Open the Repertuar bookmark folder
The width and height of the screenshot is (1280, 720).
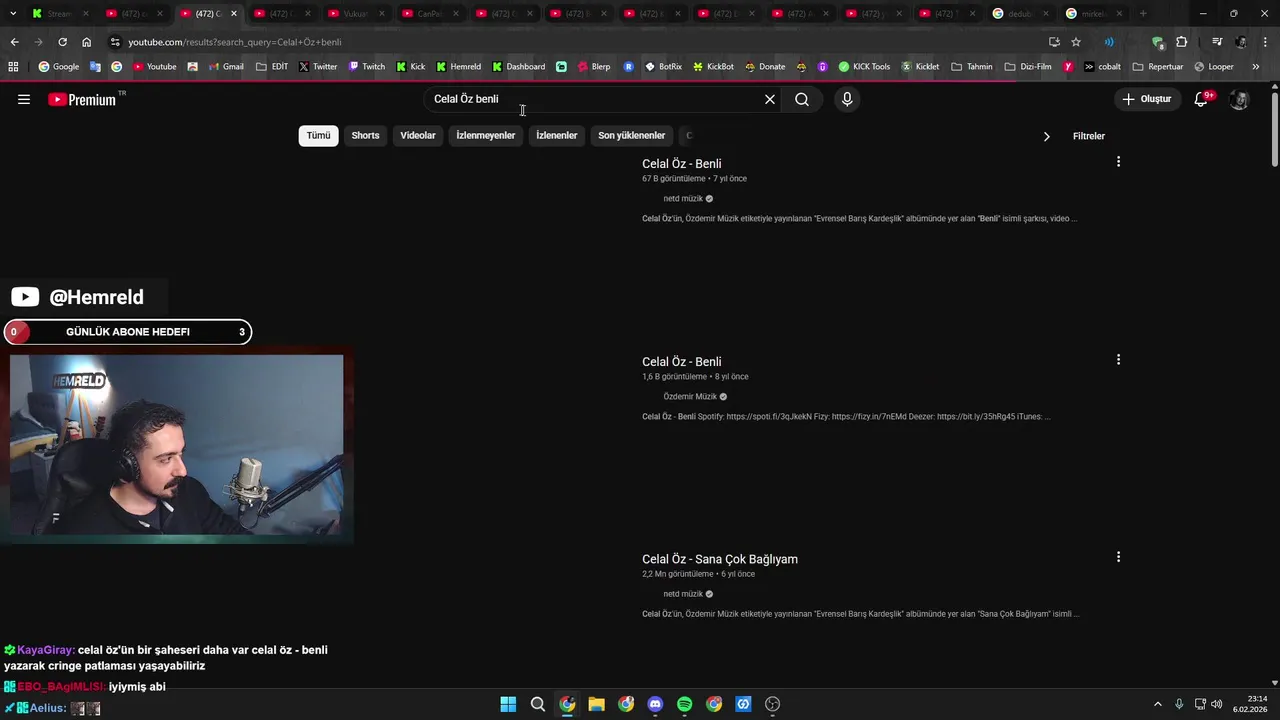click(1158, 67)
